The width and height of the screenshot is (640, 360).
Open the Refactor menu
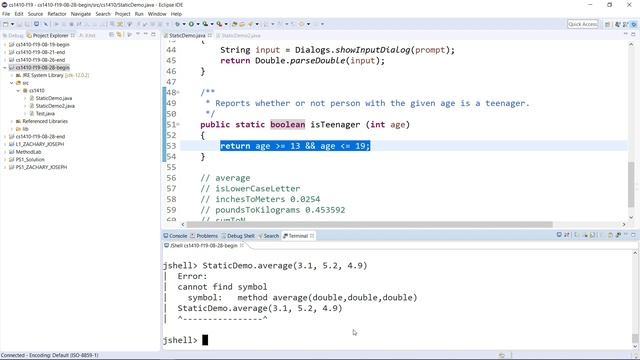coord(57,14)
